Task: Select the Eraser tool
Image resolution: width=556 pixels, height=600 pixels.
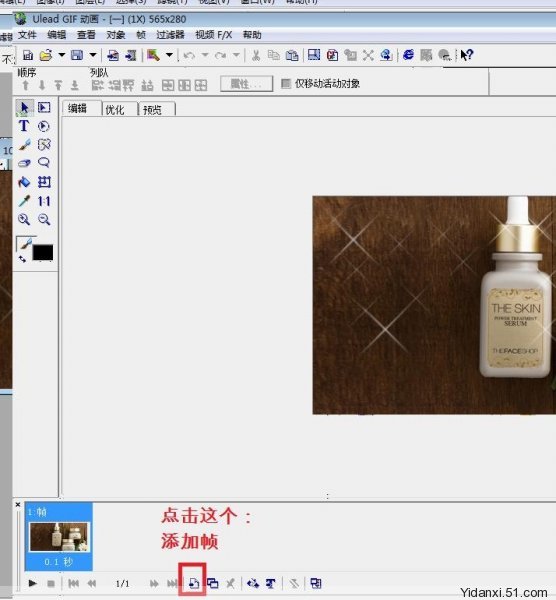Action: (24, 163)
